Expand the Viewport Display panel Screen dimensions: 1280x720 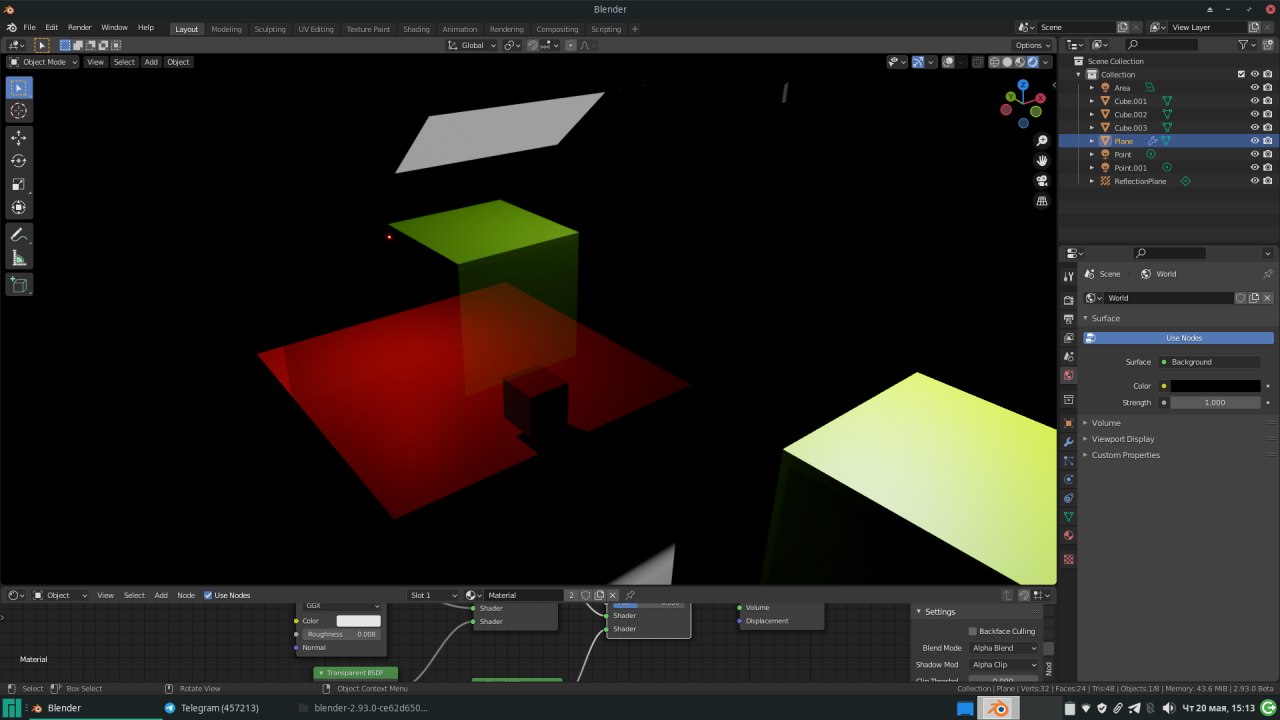(1123, 439)
